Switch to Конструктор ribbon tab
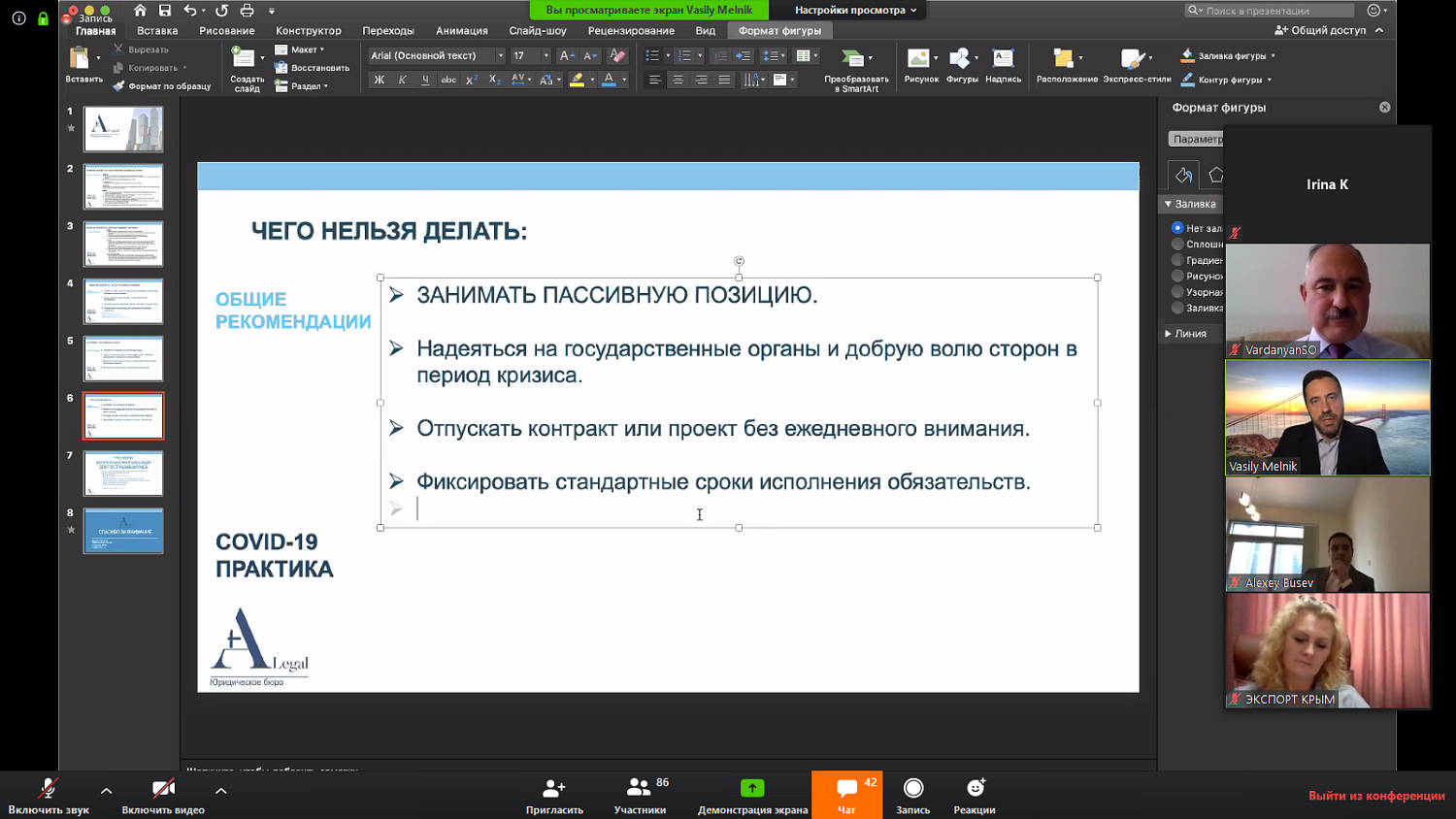 (x=309, y=31)
